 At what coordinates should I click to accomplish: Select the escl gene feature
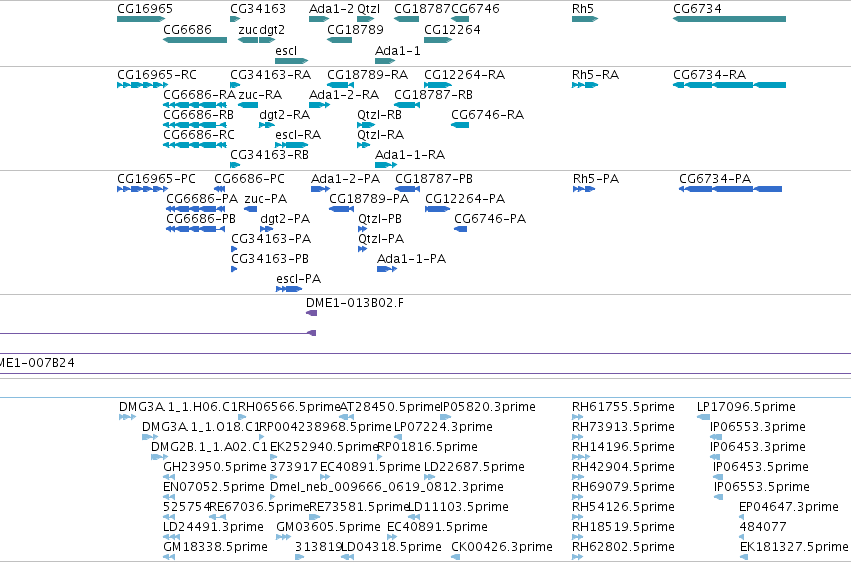point(291,61)
